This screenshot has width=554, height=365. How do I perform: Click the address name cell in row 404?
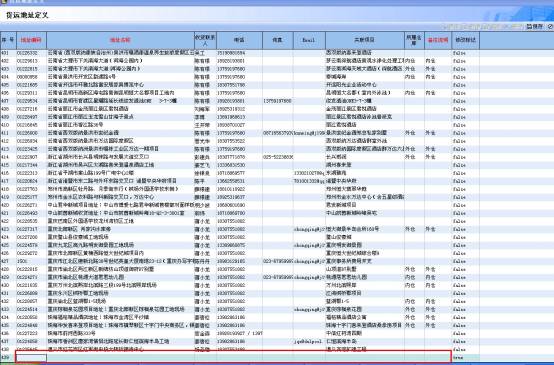[x=120, y=77]
